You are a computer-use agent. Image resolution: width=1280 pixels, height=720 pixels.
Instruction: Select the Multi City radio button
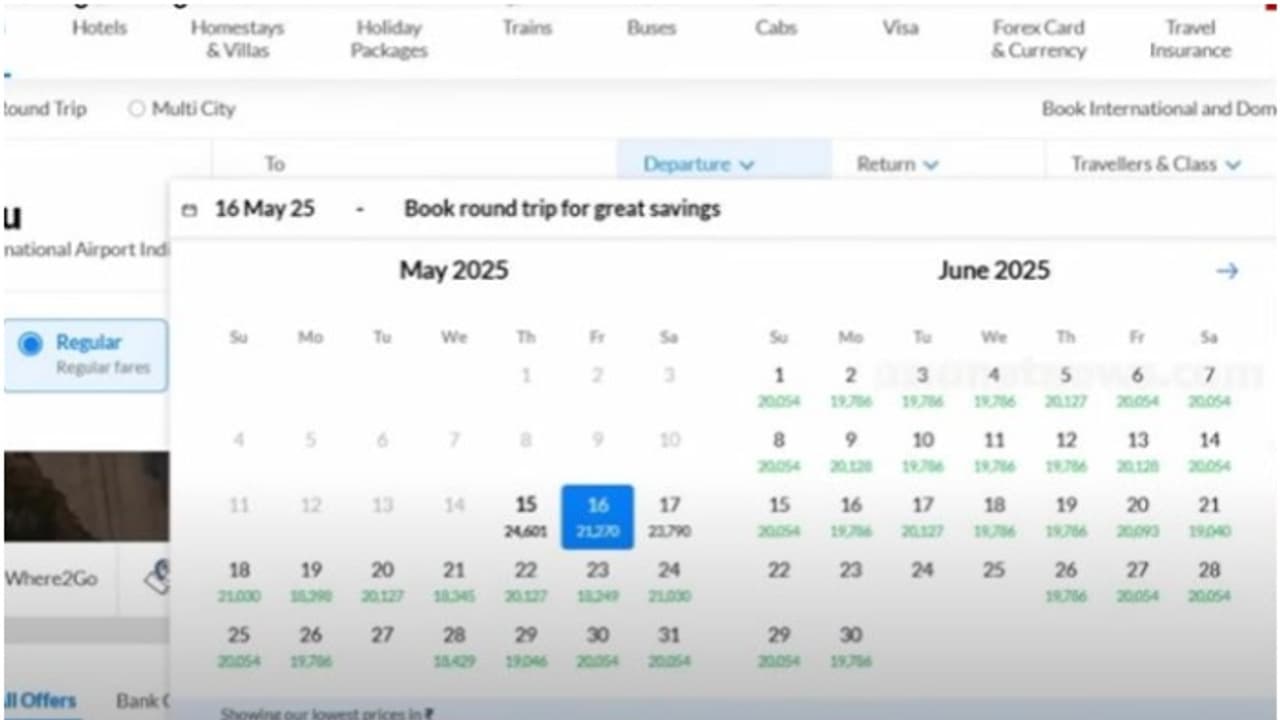(x=137, y=109)
